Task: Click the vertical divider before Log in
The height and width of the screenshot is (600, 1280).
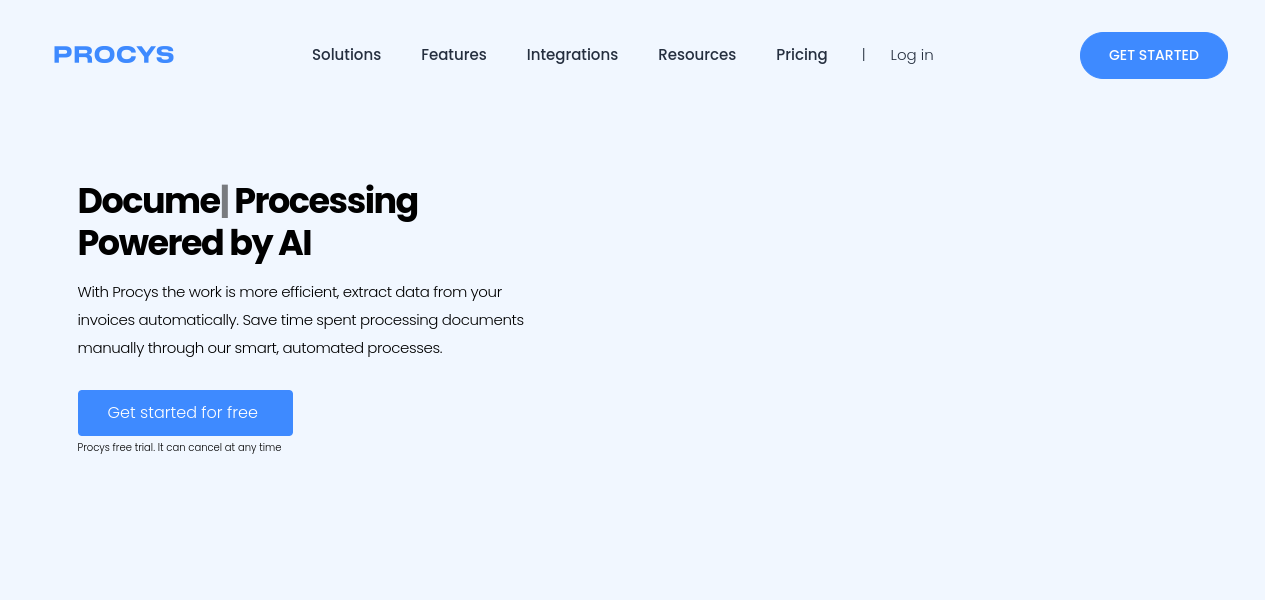Action: [x=863, y=54]
